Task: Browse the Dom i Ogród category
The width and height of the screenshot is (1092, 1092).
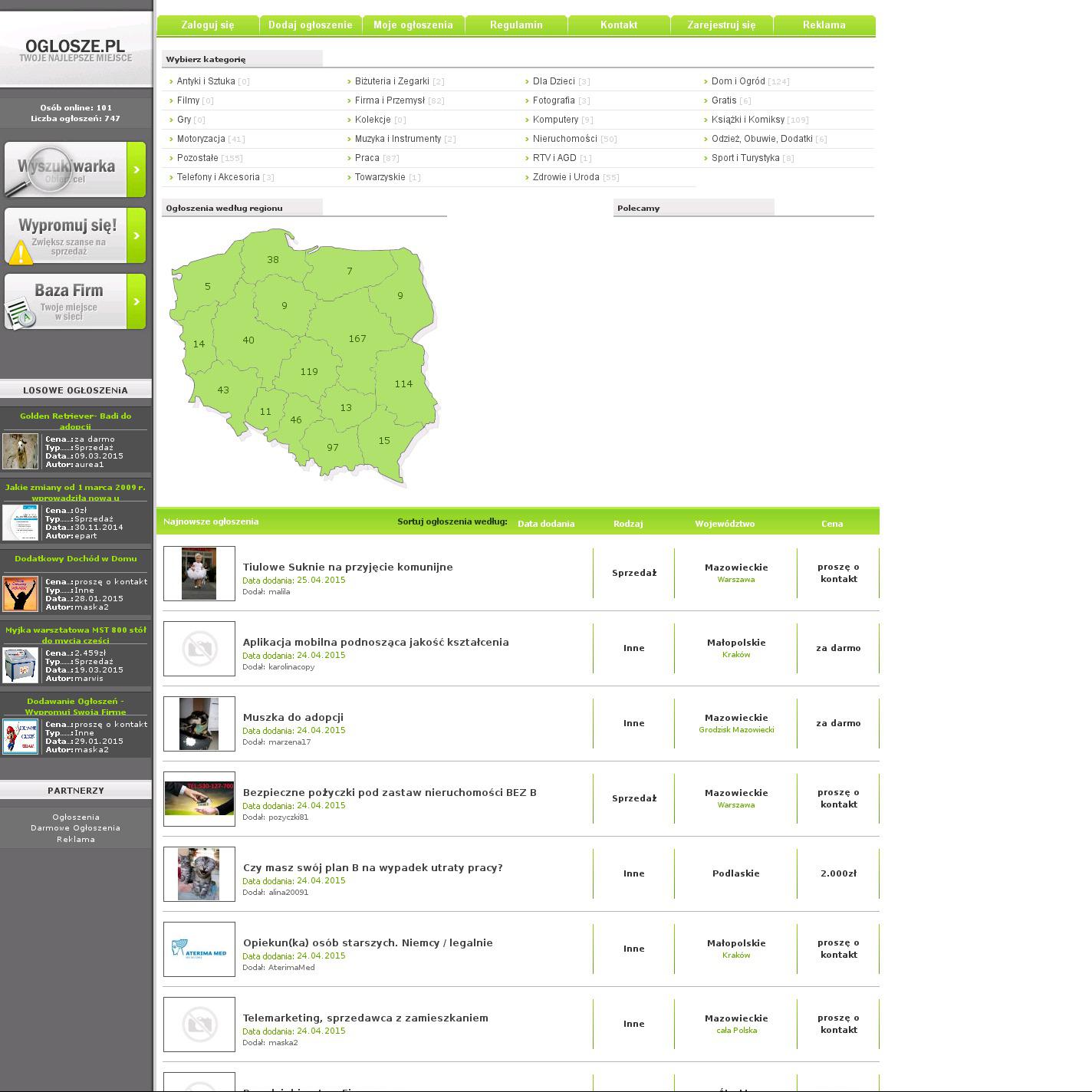Action: click(x=738, y=81)
